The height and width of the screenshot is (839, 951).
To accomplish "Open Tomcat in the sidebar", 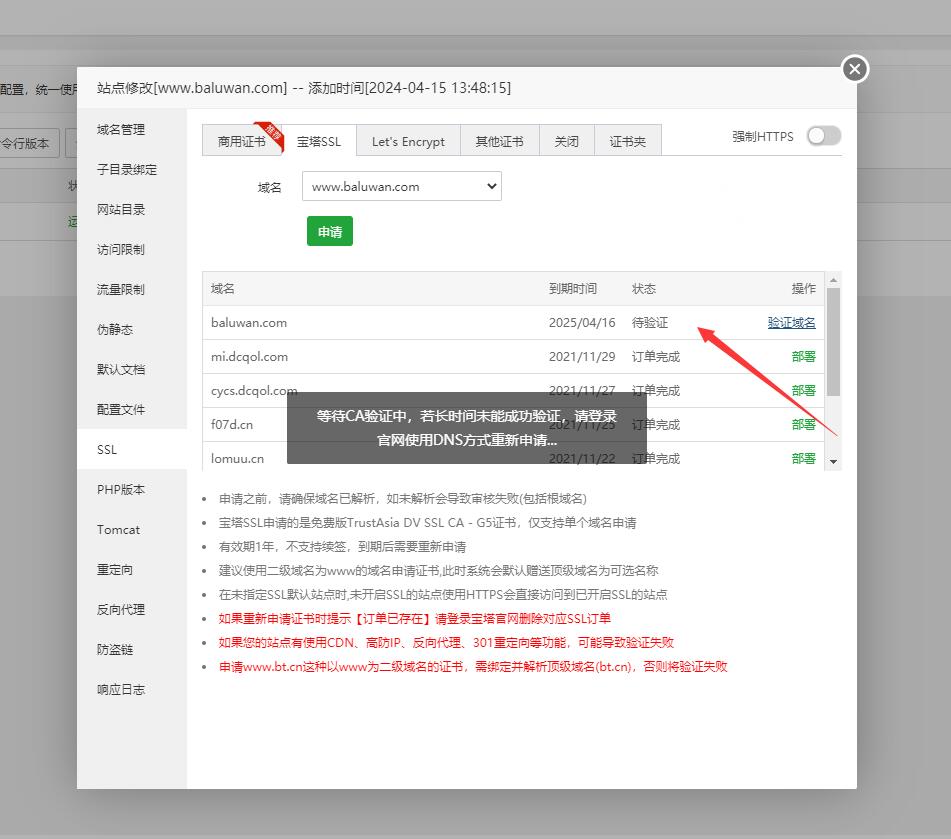I will [132, 530].
